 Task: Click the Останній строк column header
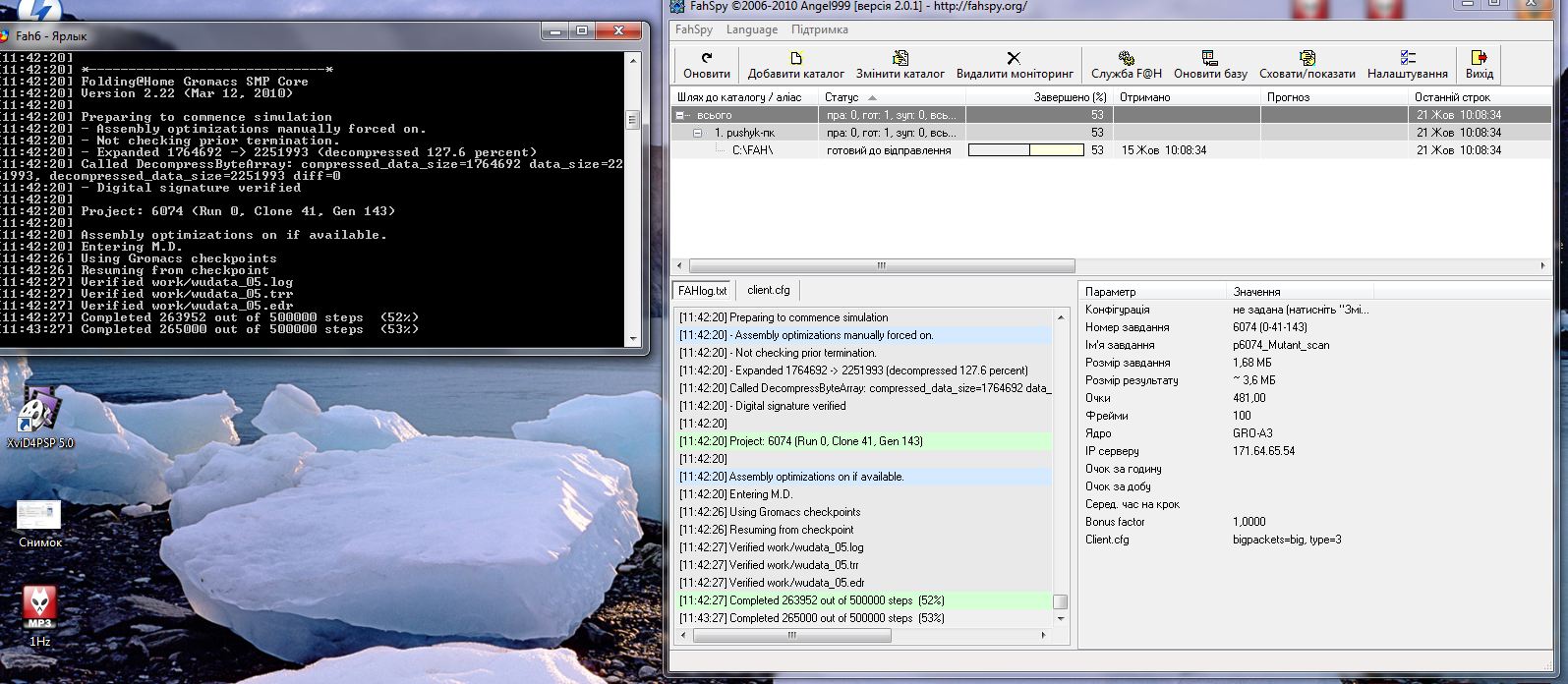(1481, 97)
